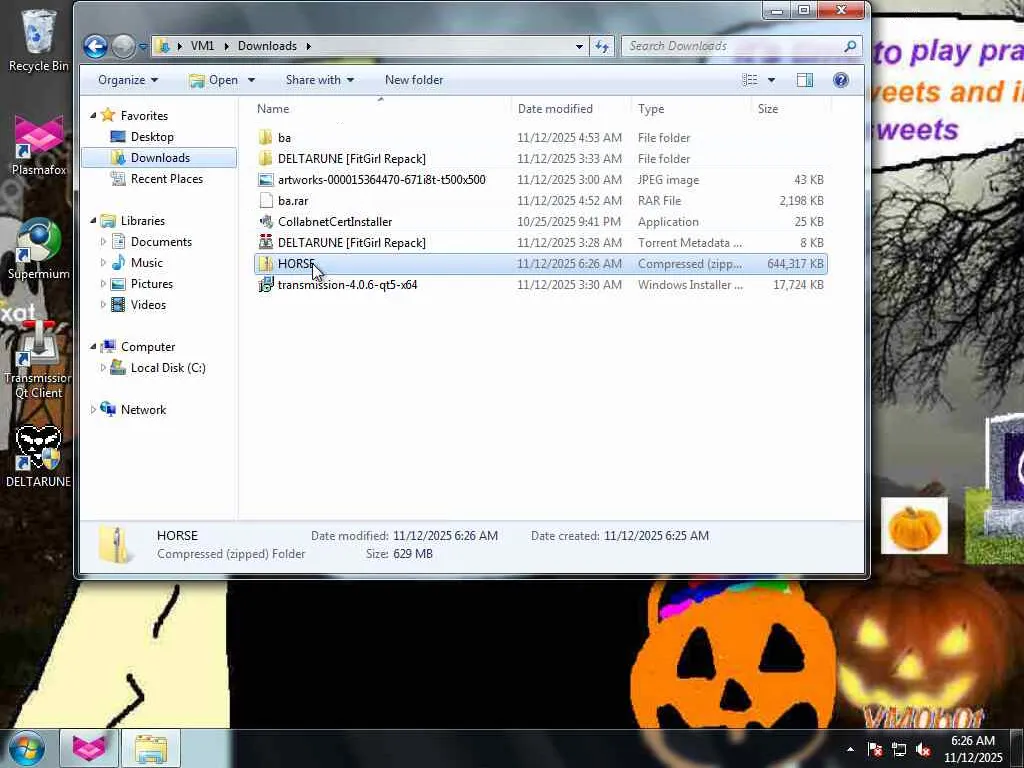The image size is (1024, 768).
Task: Click the Explorer Forward arrow button
Action: [x=122, y=46]
